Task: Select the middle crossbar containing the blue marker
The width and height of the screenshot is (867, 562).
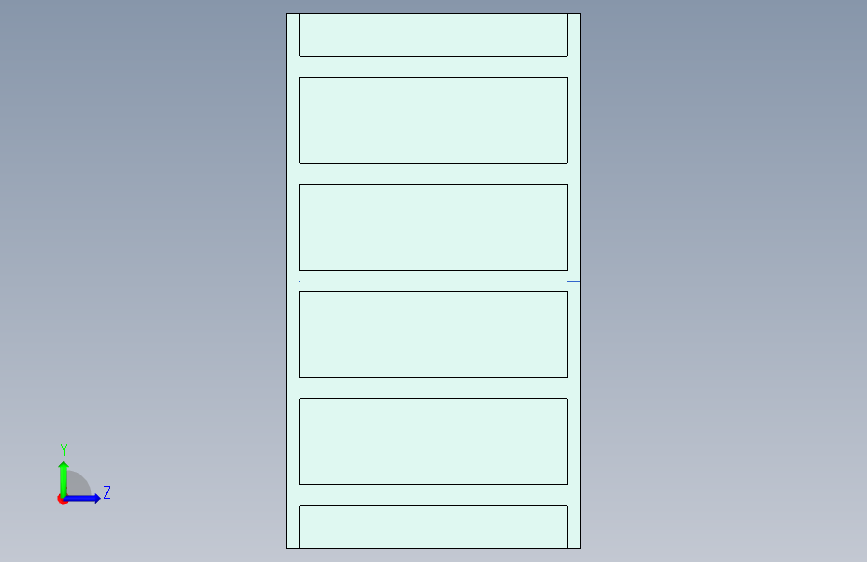Action: tap(434, 281)
